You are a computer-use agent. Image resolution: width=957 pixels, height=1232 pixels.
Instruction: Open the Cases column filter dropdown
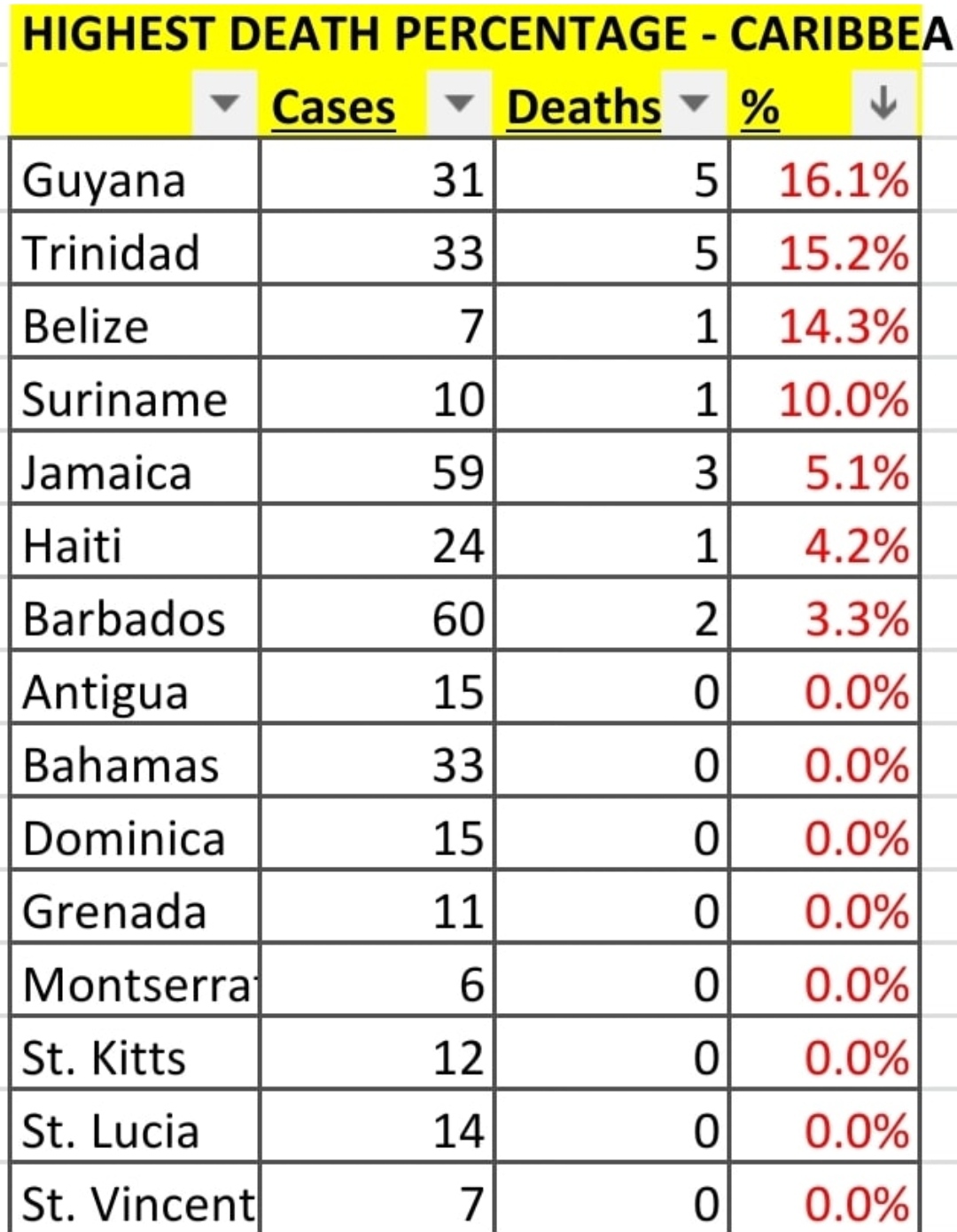[x=459, y=105]
